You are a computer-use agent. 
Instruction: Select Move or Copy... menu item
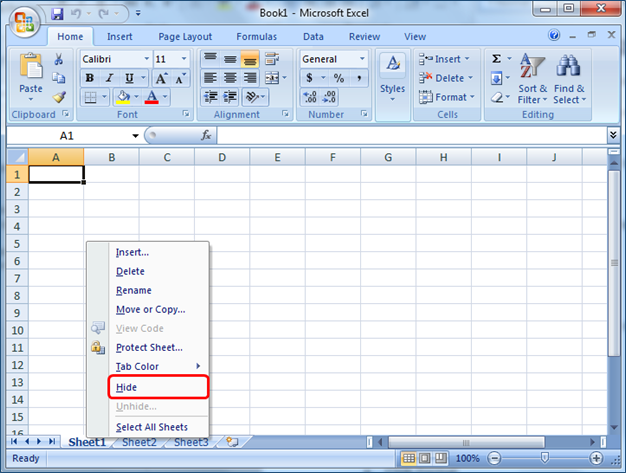coord(148,309)
